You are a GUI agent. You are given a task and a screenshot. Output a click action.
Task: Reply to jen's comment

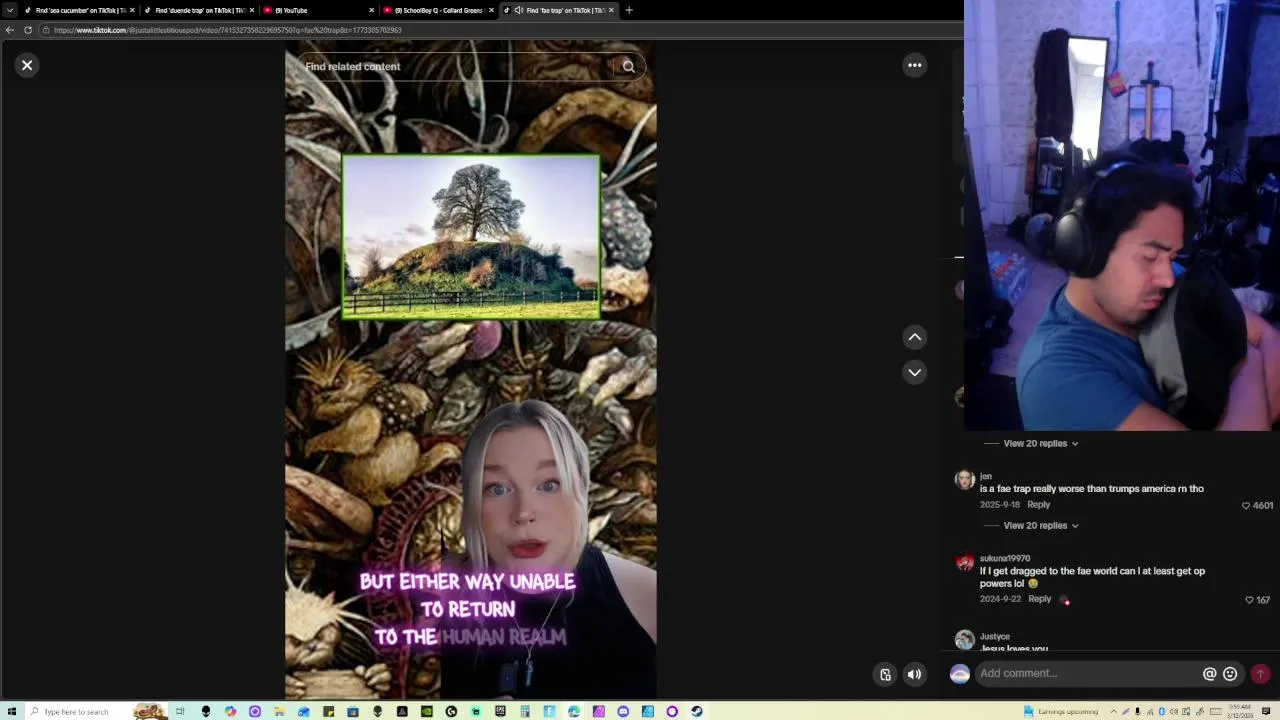[1038, 505]
